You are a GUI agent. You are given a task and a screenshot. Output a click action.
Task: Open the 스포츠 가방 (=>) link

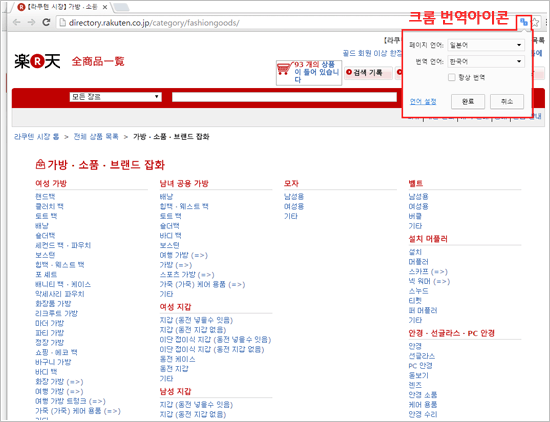[187, 275]
